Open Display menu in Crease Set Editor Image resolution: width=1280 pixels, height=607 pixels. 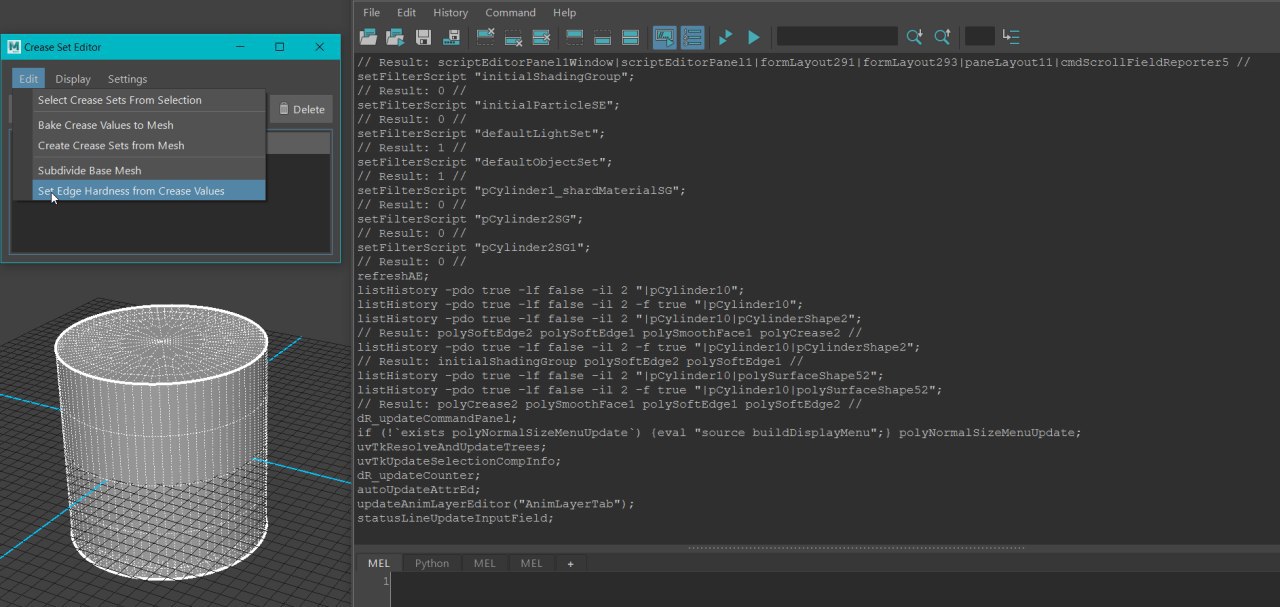[x=73, y=79]
